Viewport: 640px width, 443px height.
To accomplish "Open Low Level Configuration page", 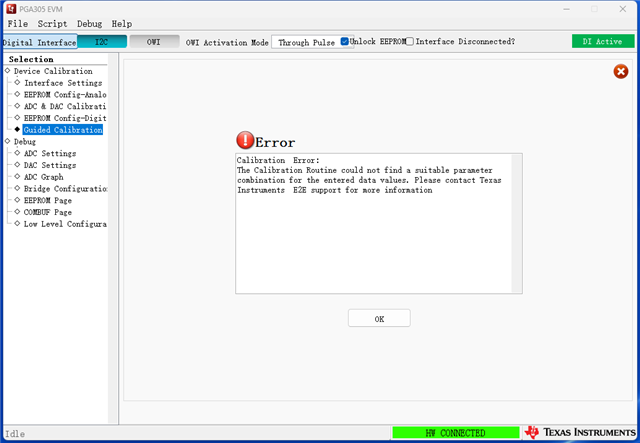I will [x=65, y=224].
